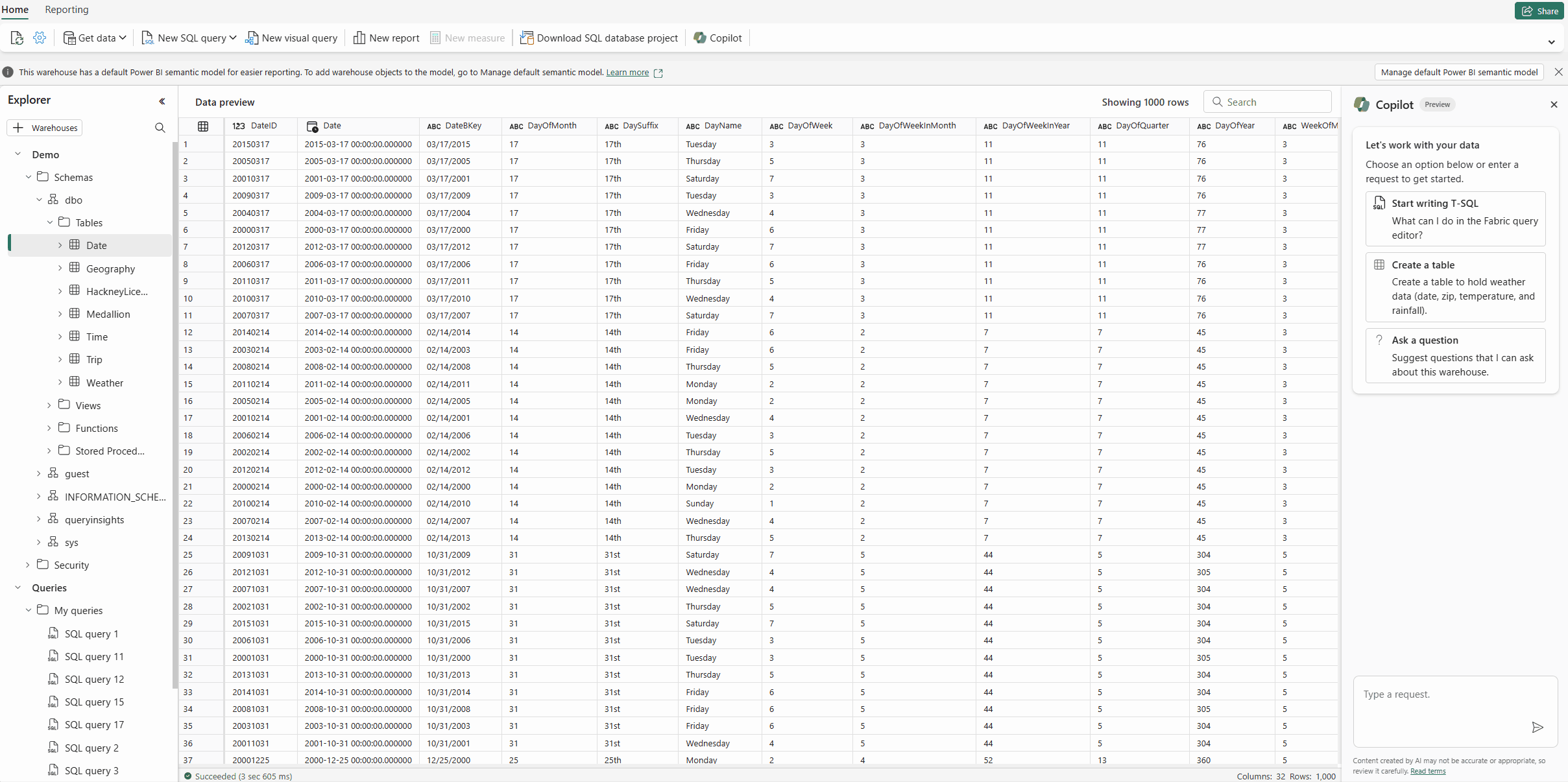This screenshot has height=782, width=1568.
Task: Open New SQL query dropdown arrow
Action: [x=233, y=38]
